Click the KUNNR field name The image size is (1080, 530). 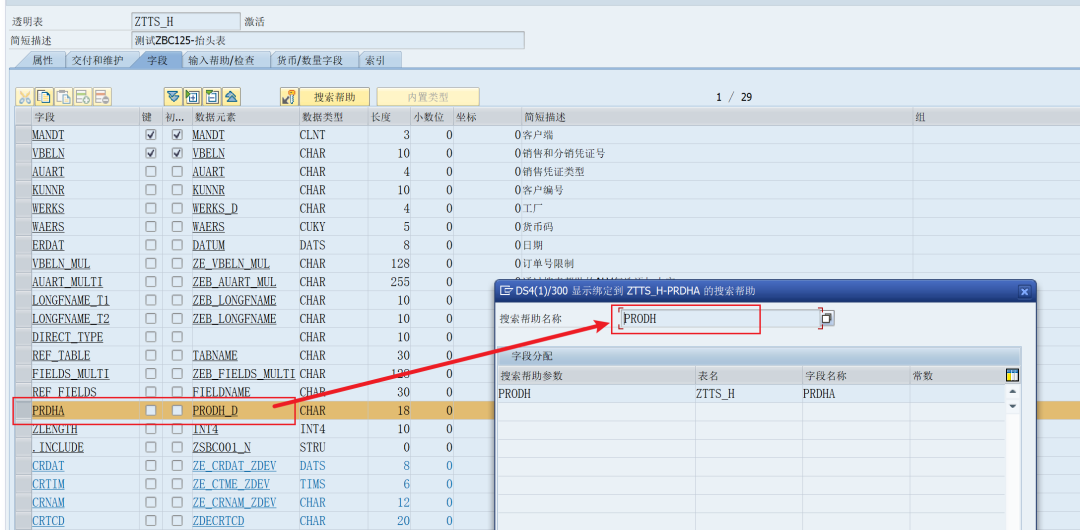click(x=48, y=190)
